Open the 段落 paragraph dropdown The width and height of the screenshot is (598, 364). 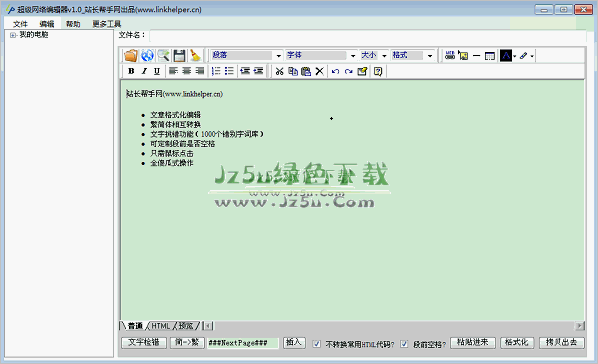[279, 56]
